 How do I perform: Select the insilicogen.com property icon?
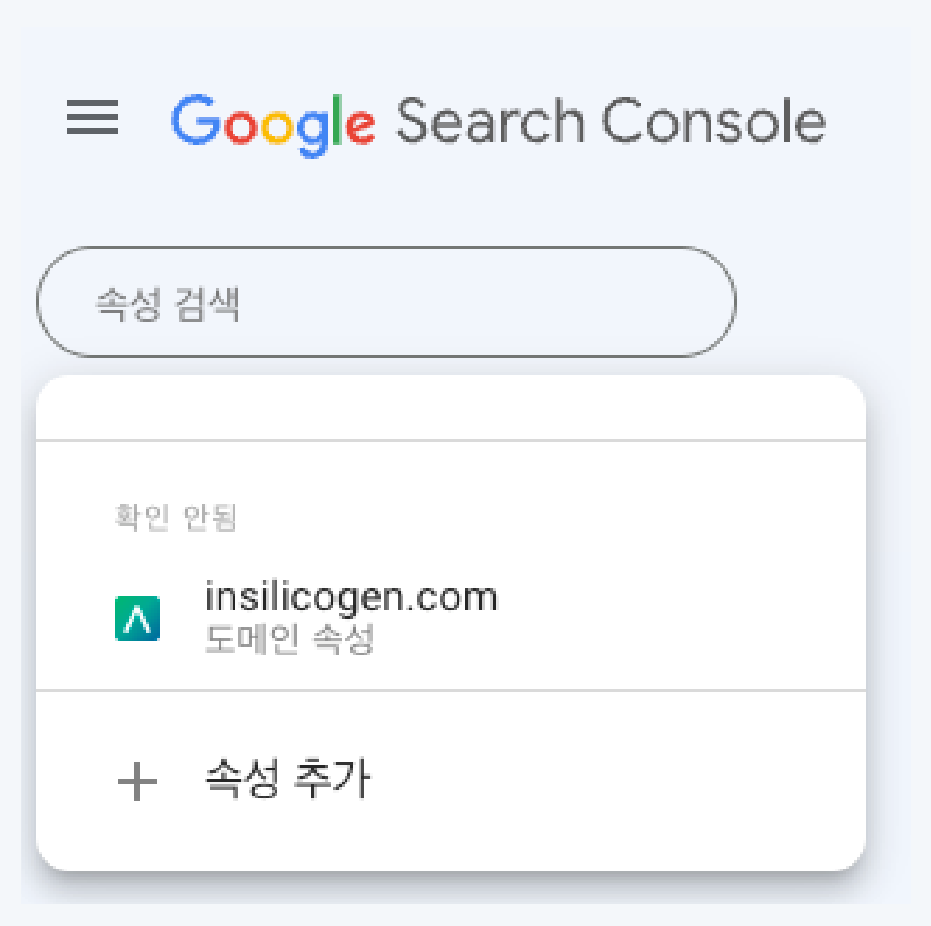[x=138, y=617]
